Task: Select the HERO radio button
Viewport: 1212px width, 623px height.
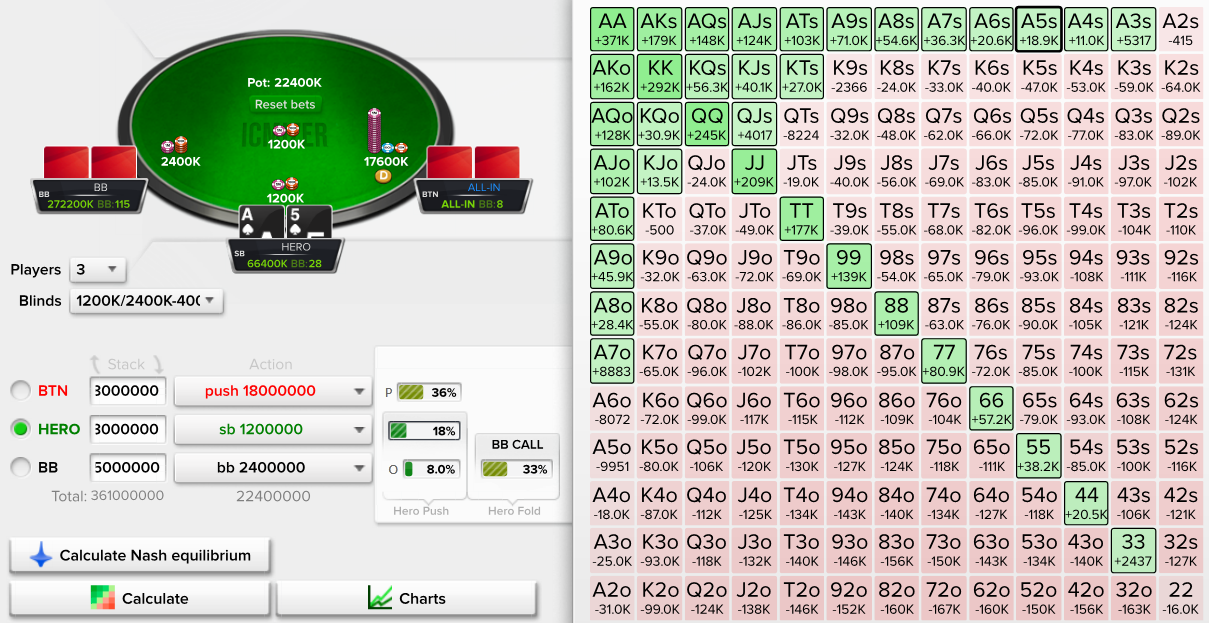Action: point(19,429)
